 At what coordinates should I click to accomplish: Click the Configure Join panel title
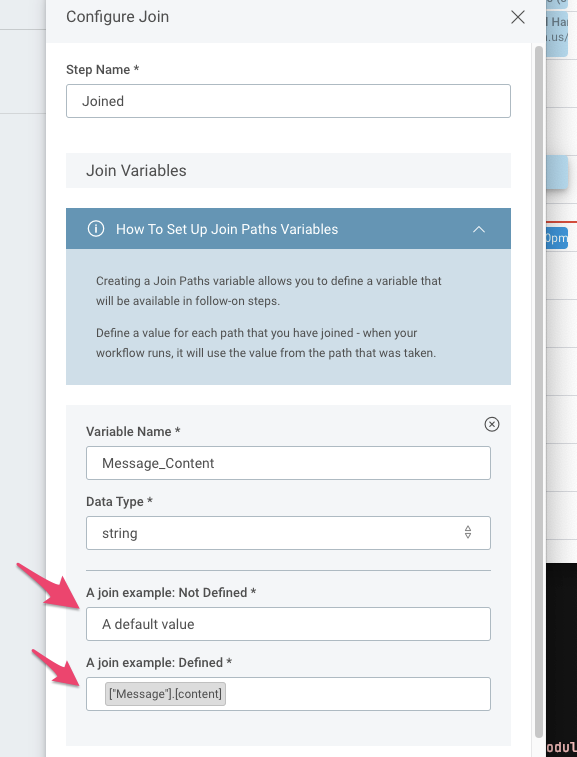click(x=117, y=16)
